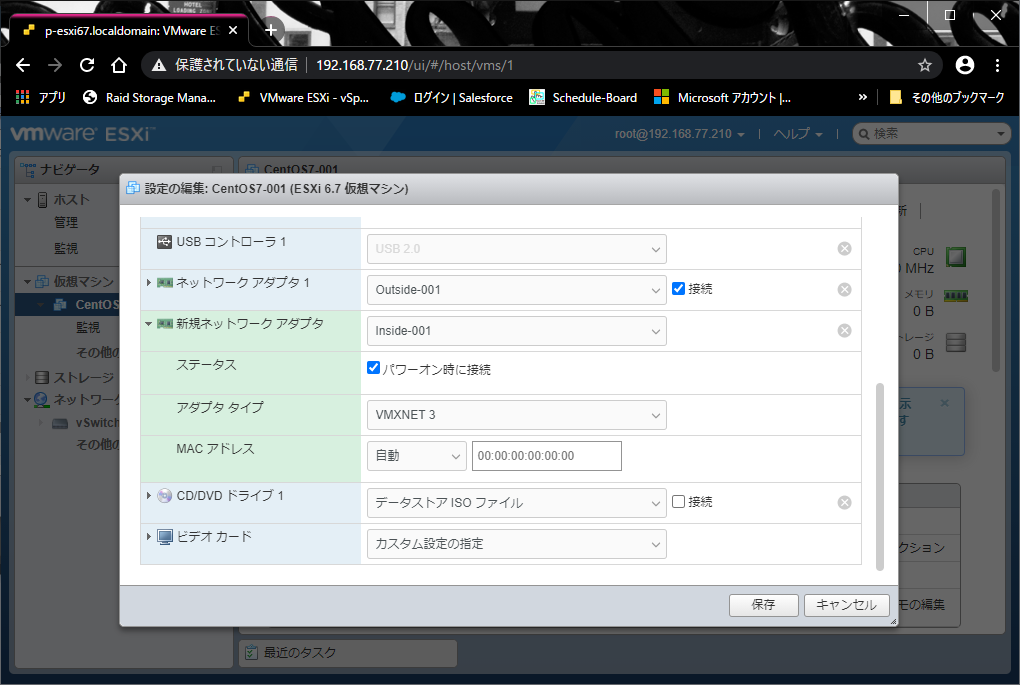The height and width of the screenshot is (685, 1020).
Task: Click the VMware ESXi logo
Action: pyautogui.click(x=82, y=133)
